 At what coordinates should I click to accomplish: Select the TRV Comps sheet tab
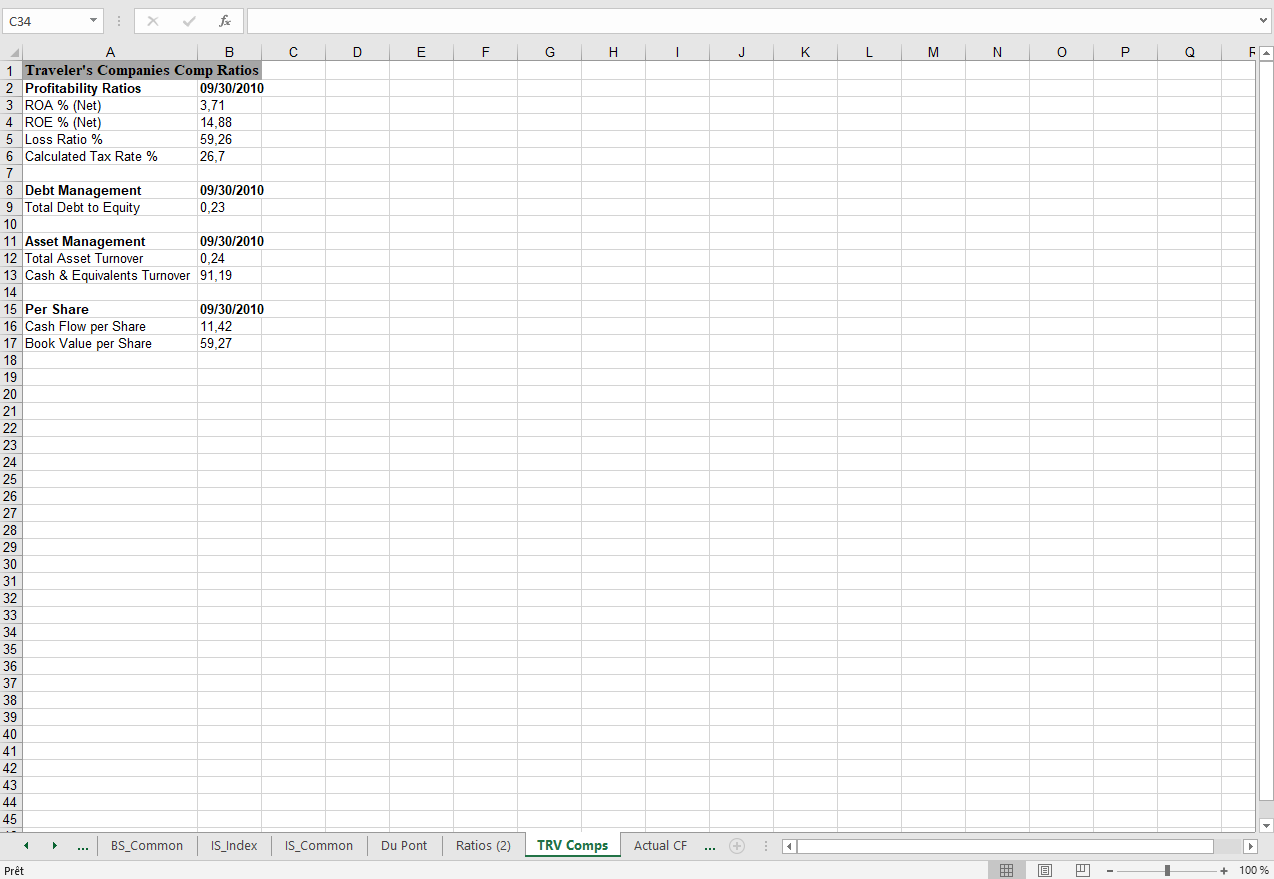click(x=572, y=846)
